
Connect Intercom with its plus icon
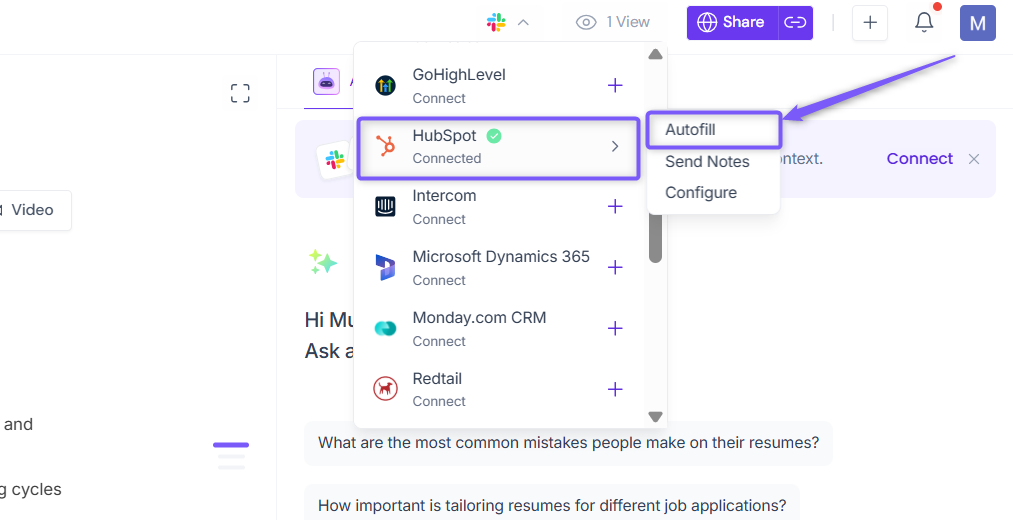[615, 207]
